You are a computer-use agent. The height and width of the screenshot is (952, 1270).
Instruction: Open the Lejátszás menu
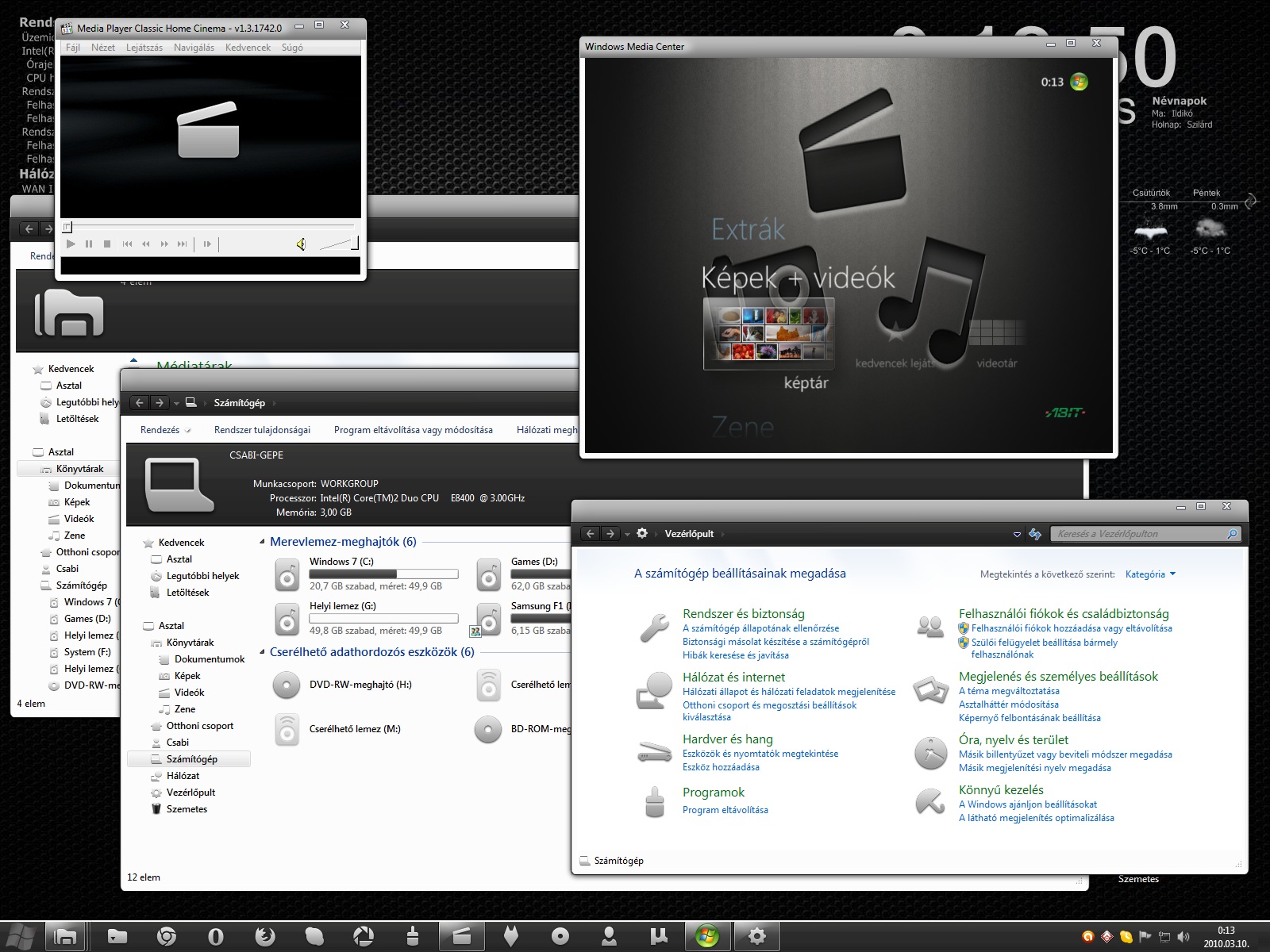[144, 48]
